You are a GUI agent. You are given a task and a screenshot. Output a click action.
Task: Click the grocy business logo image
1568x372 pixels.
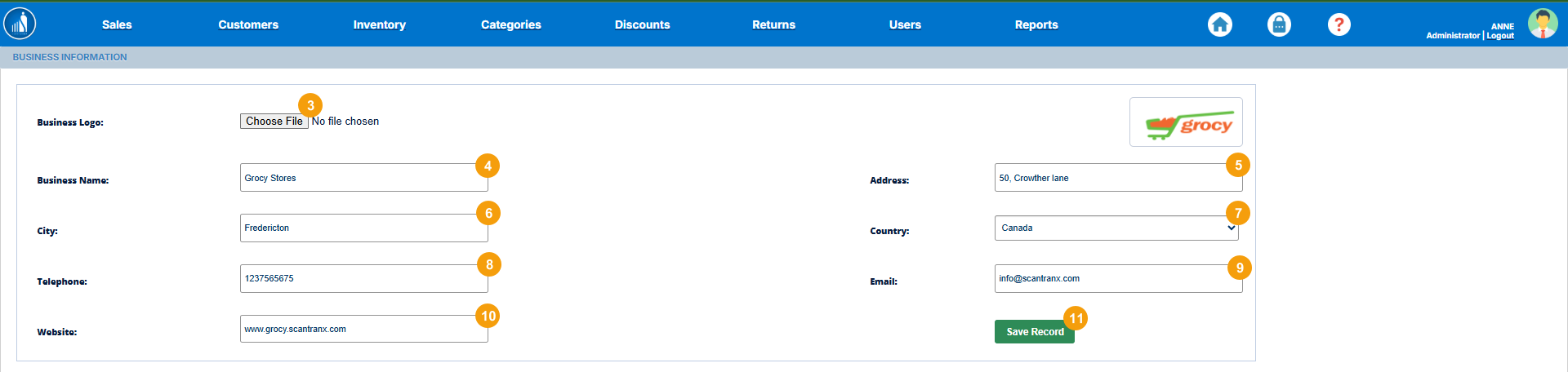[1186, 122]
